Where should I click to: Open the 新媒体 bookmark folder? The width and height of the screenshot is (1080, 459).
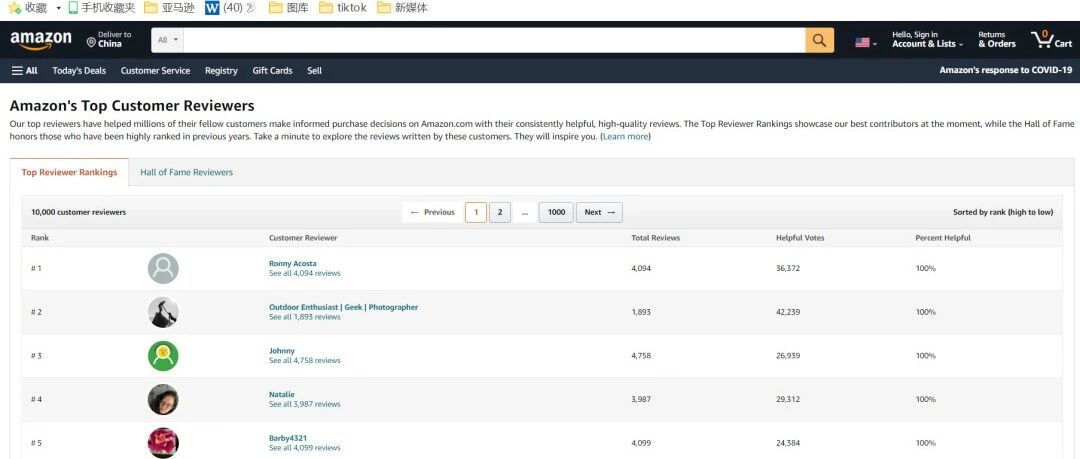(x=402, y=8)
